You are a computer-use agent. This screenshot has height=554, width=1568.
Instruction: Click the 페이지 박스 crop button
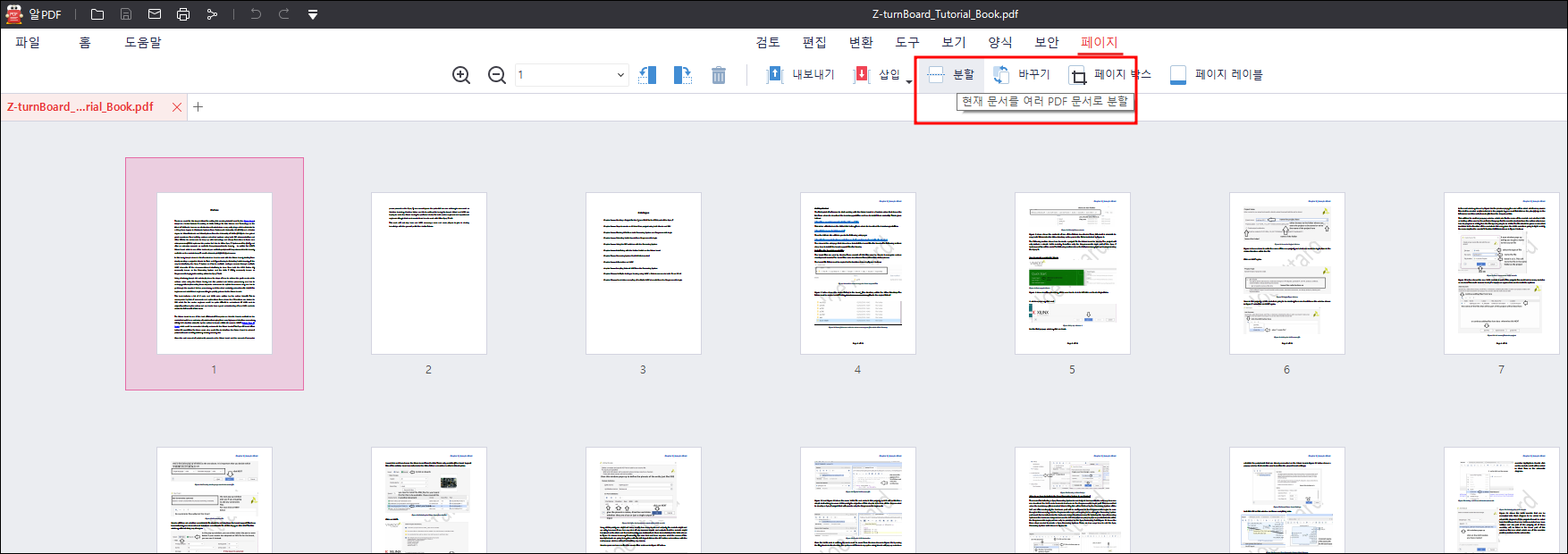1110,75
